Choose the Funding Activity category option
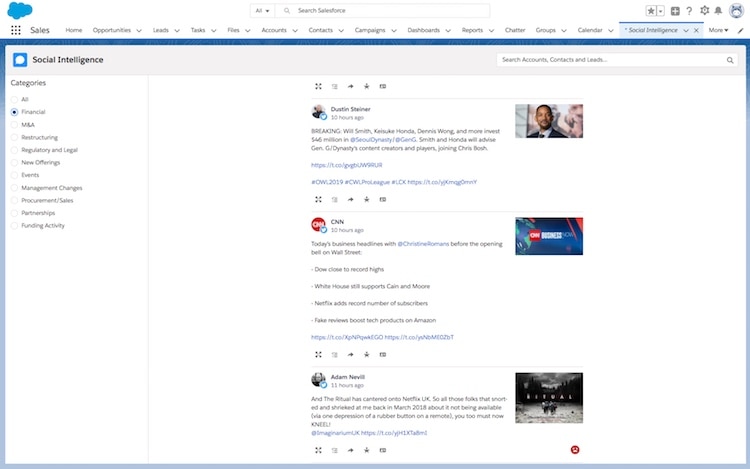The image size is (750, 469). [x=15, y=225]
